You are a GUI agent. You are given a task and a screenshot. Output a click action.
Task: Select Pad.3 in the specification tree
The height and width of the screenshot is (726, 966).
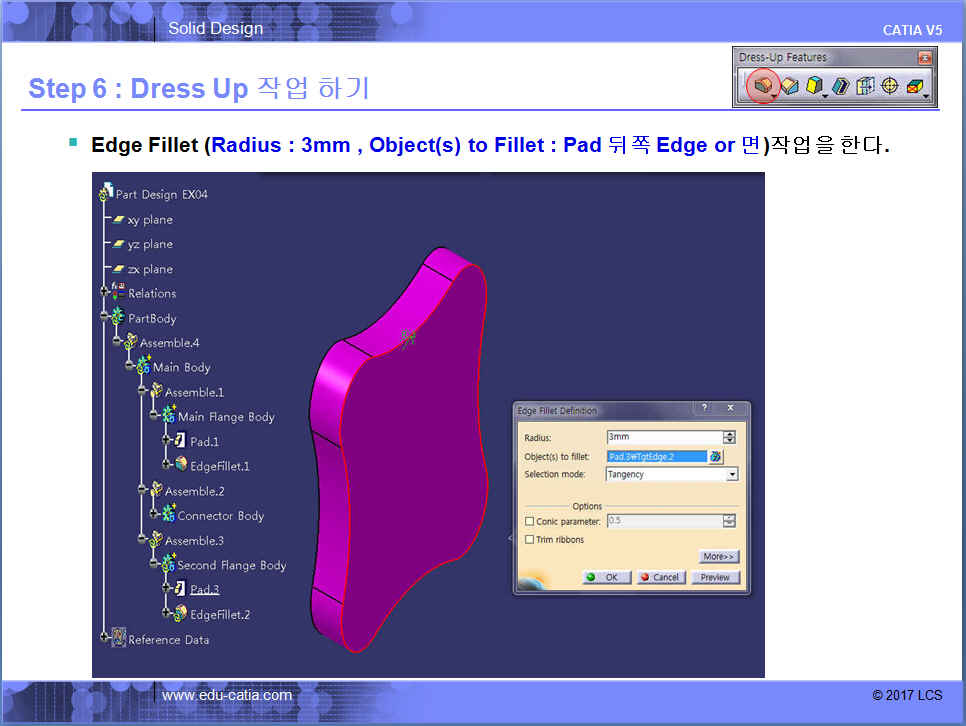204,590
